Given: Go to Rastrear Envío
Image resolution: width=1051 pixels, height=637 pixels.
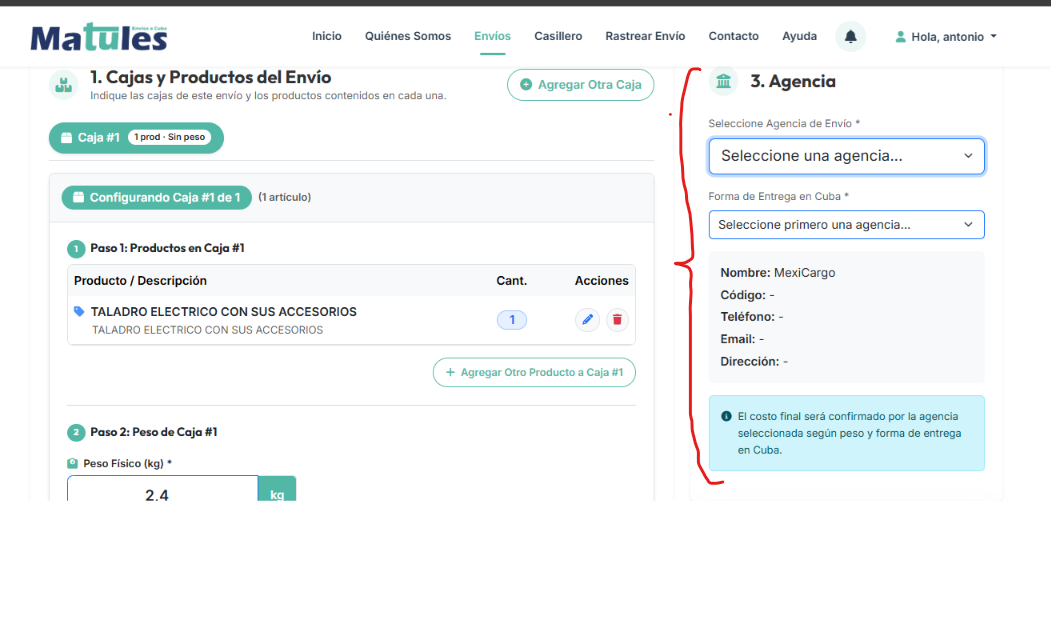Looking at the screenshot, I should (645, 36).
